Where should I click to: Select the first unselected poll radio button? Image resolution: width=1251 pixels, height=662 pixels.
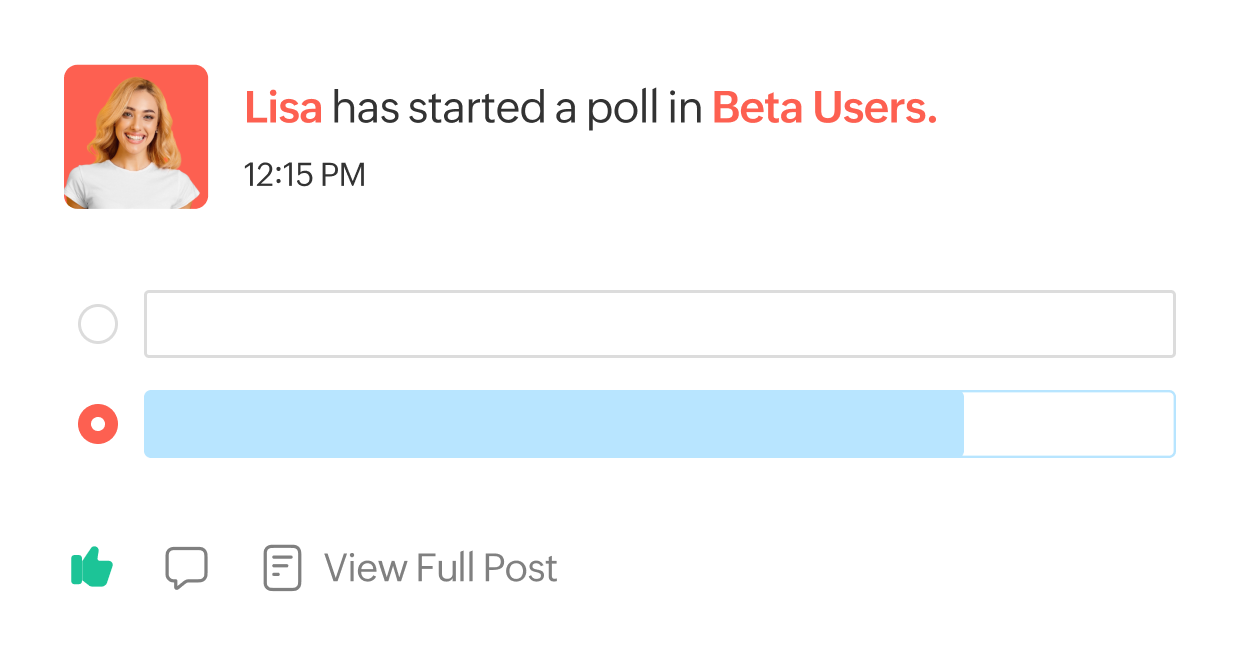pos(98,324)
